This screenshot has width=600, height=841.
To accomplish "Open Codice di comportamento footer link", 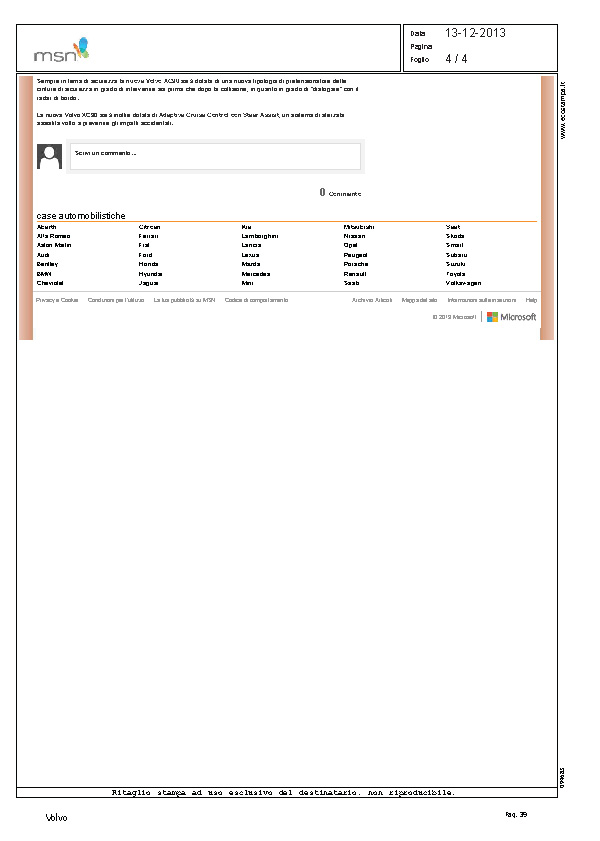I will point(256,300).
